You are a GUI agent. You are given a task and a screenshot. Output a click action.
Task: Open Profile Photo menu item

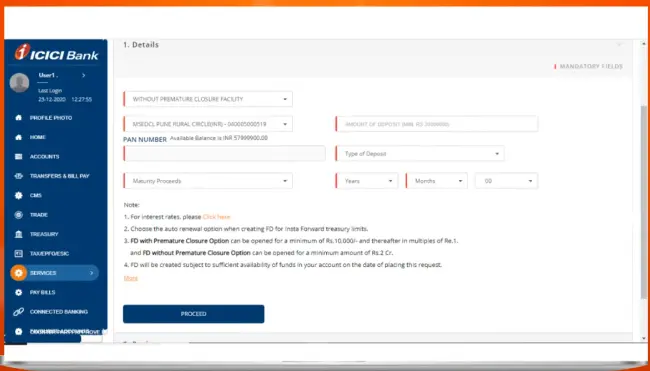[51, 118]
